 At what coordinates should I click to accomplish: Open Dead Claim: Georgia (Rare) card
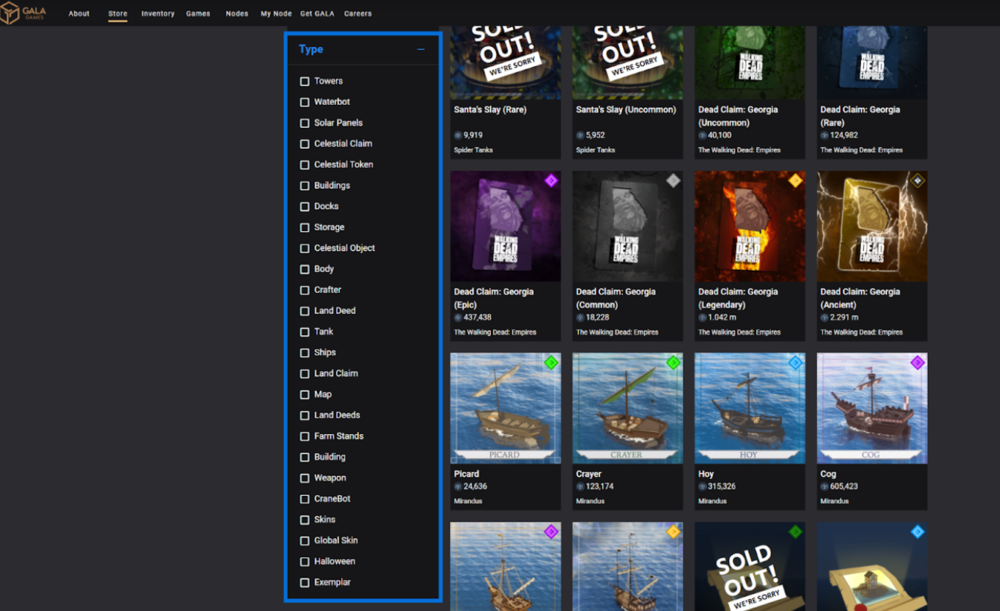tap(872, 92)
